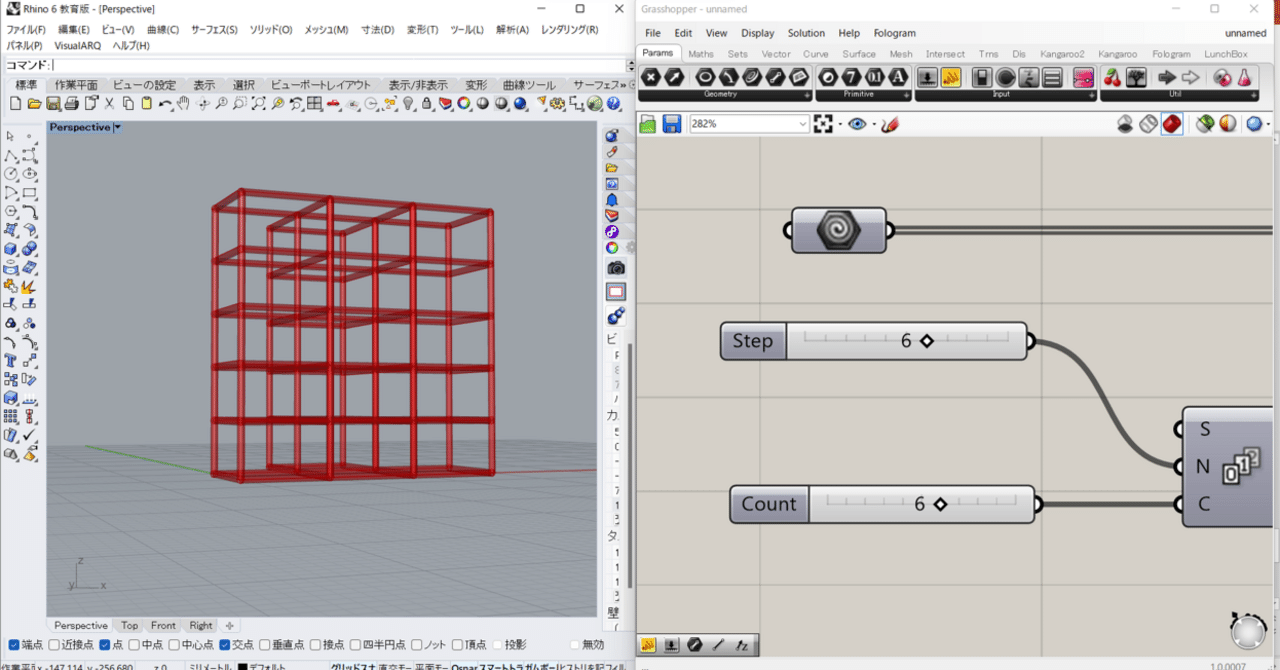
Task: Click the Vector parameter arrow icon in Grasshopper
Action: coord(674,77)
